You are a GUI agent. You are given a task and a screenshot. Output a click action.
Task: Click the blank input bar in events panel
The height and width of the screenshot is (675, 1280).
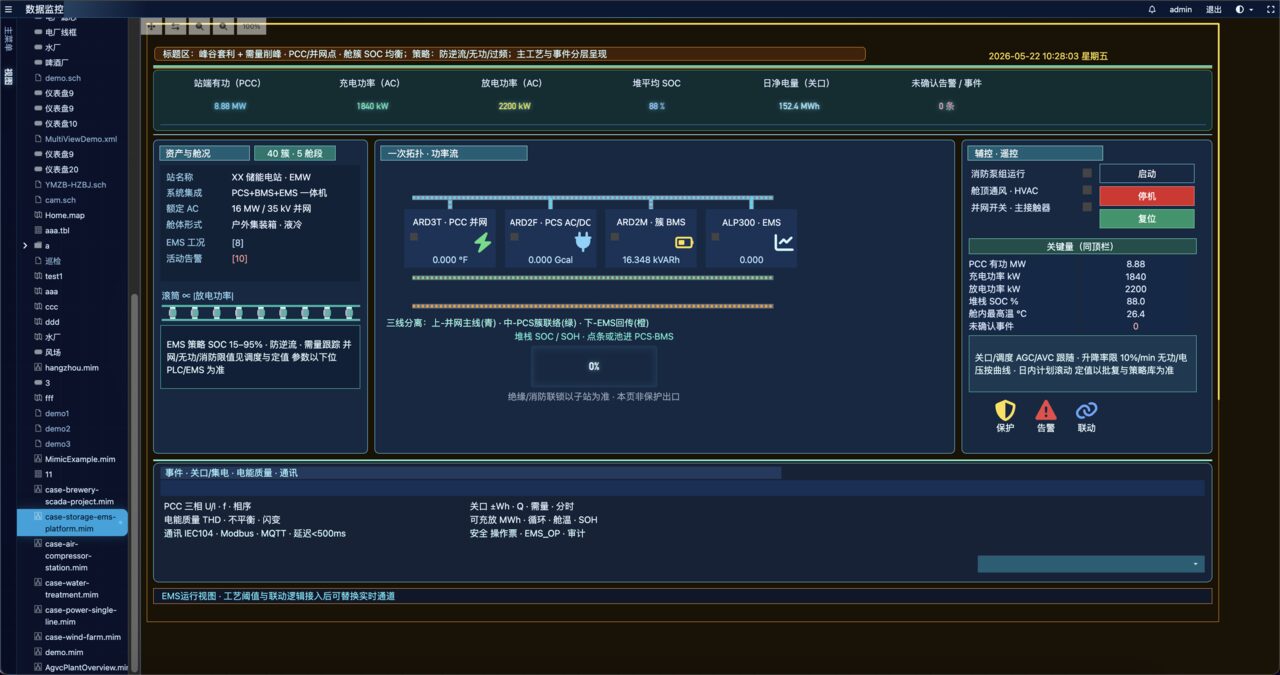(x=683, y=488)
